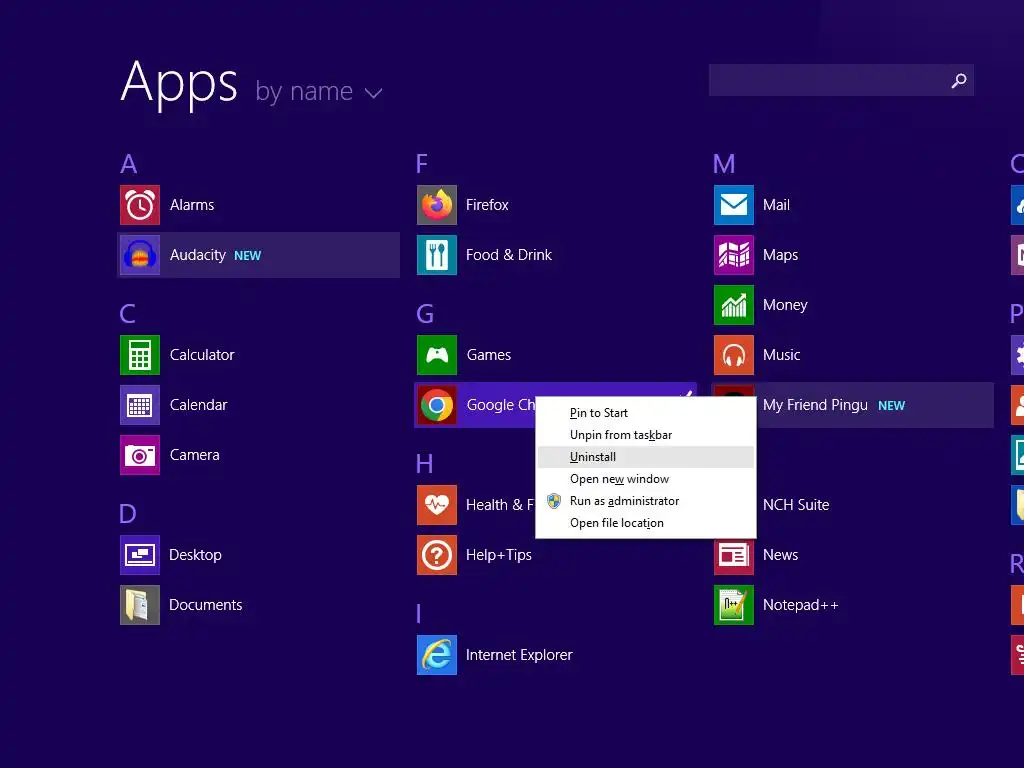Click the letter I group header

[419, 614]
